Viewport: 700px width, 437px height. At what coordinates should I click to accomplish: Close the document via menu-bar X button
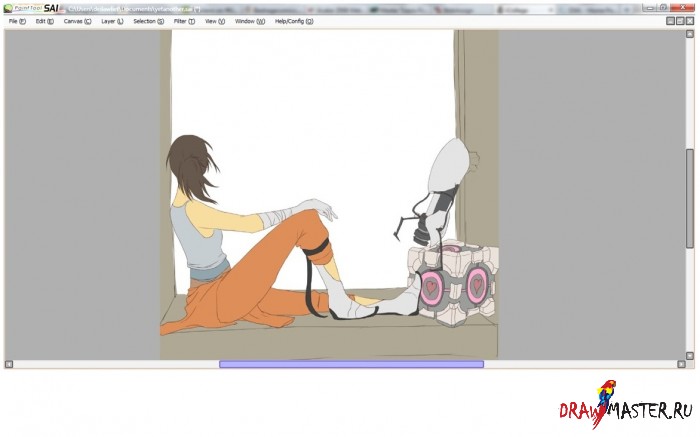click(x=690, y=21)
